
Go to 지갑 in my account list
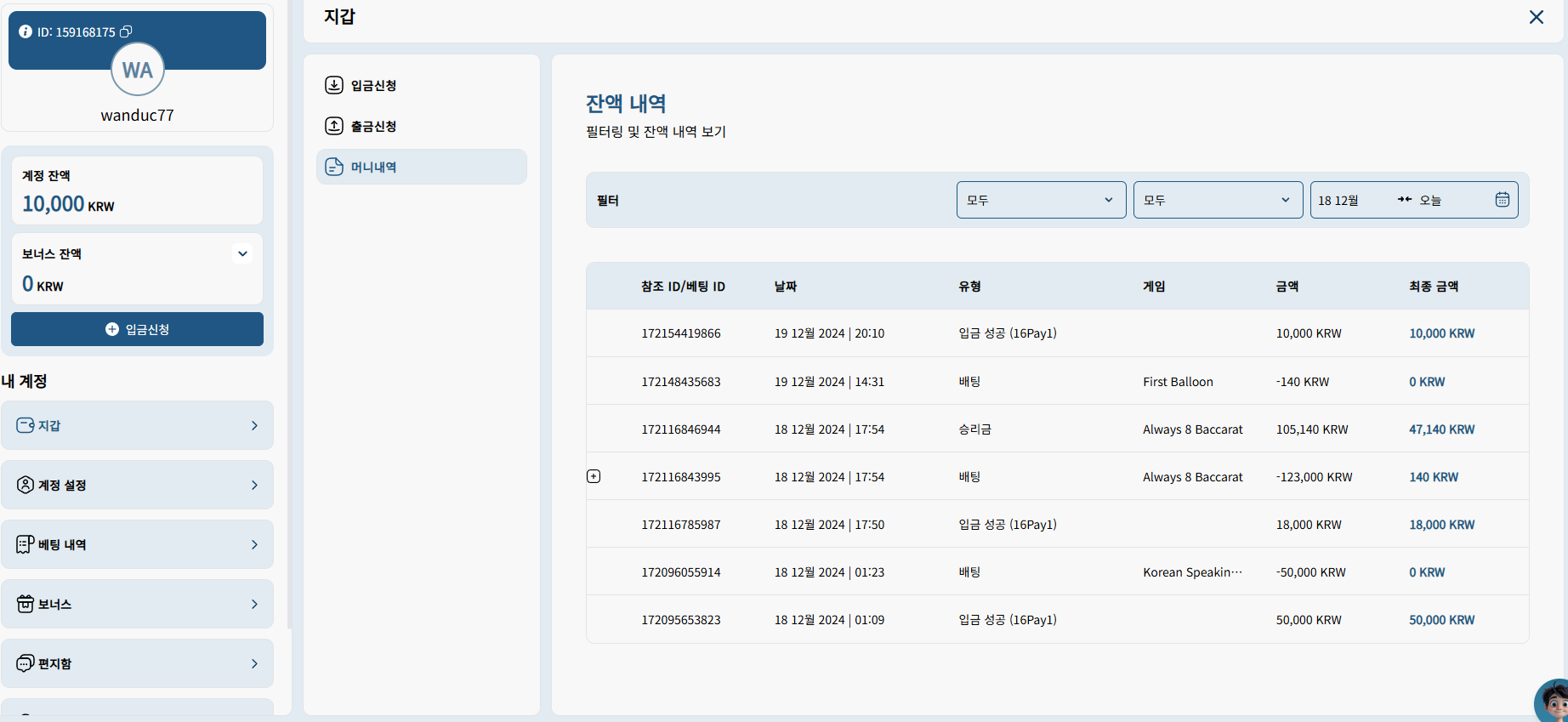[x=138, y=425]
